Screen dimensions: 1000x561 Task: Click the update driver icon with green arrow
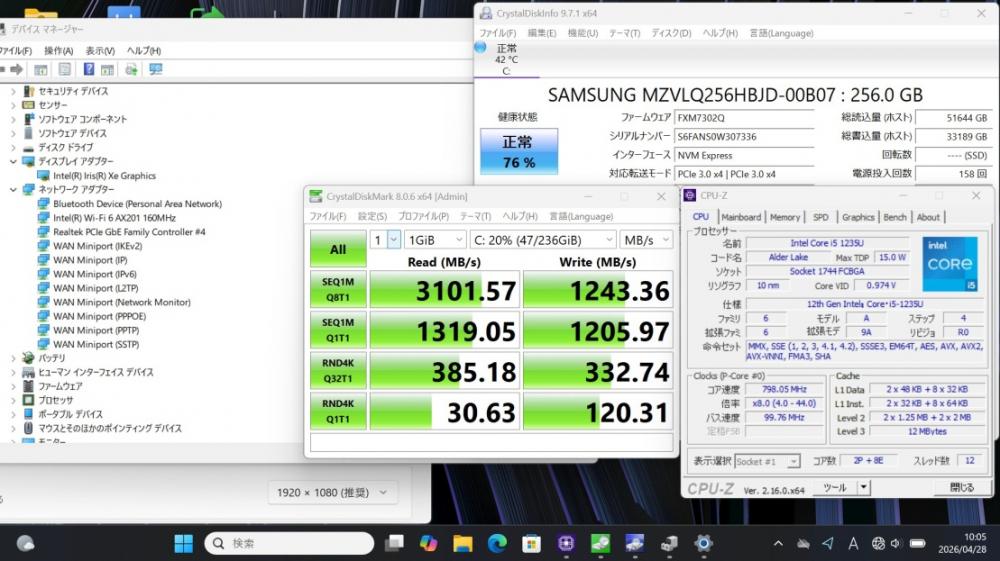pos(131,69)
